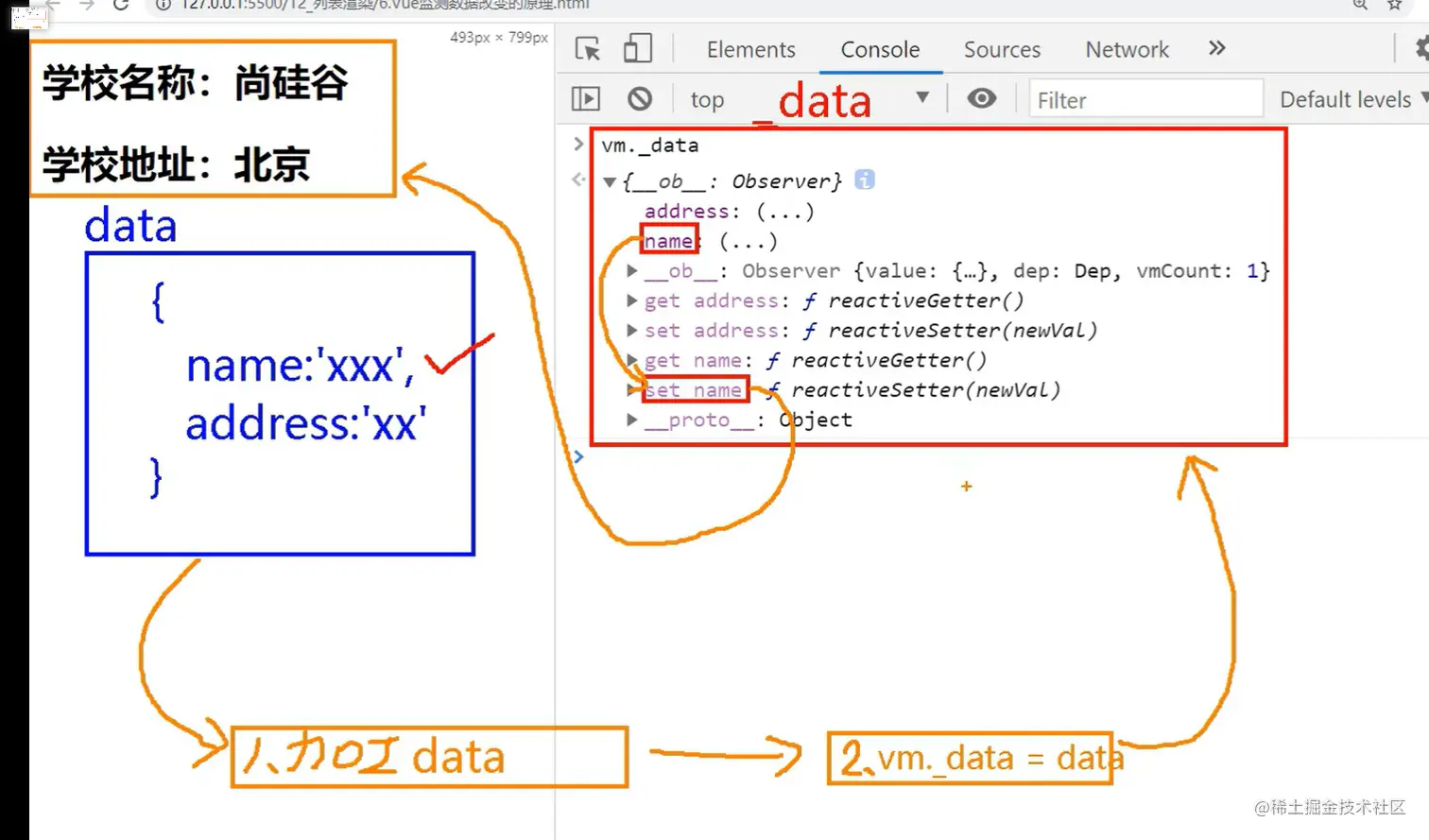Show the console sidebar panel icon
Viewport: 1429px width, 840px height.
coord(586,98)
